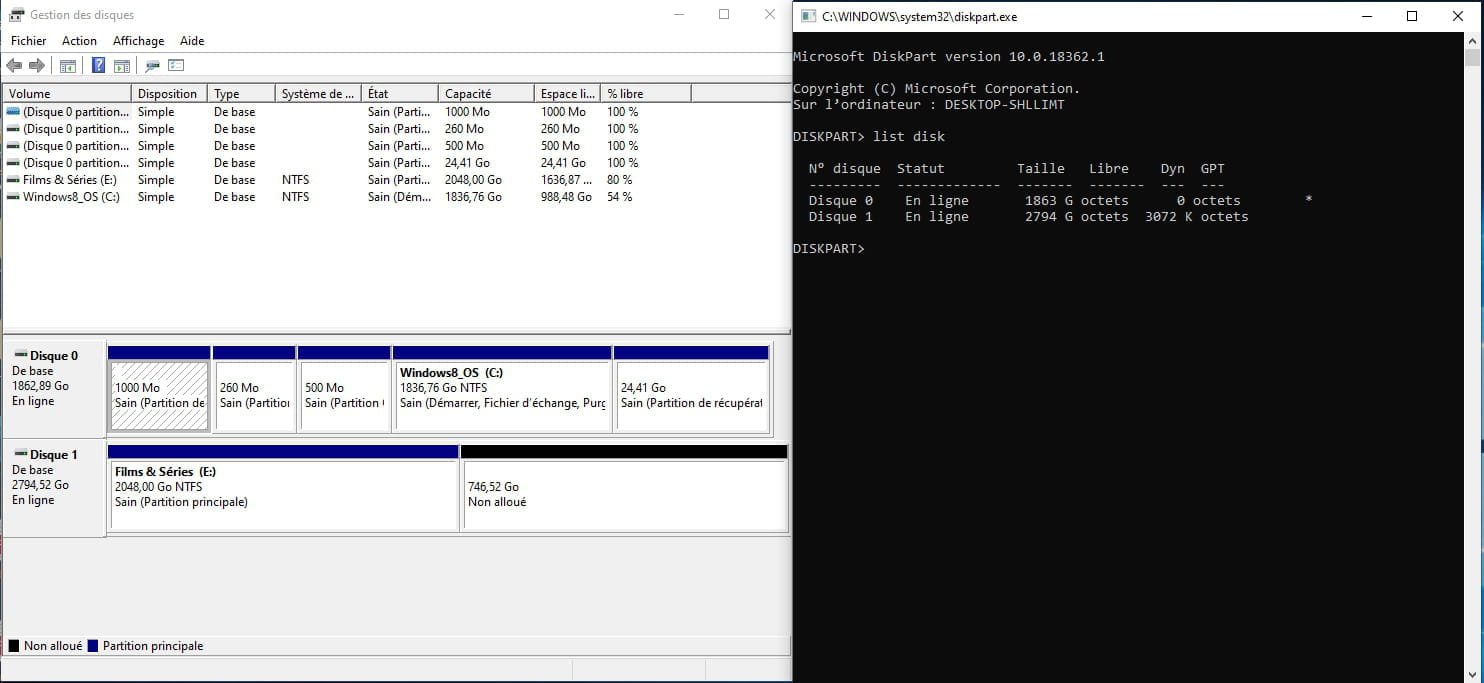Click the checklist view toolbar icon

176,66
